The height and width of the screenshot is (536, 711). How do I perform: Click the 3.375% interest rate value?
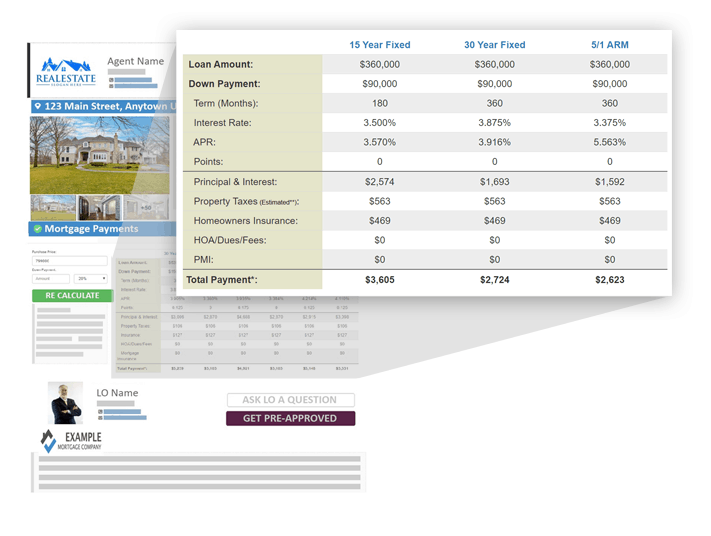point(609,123)
